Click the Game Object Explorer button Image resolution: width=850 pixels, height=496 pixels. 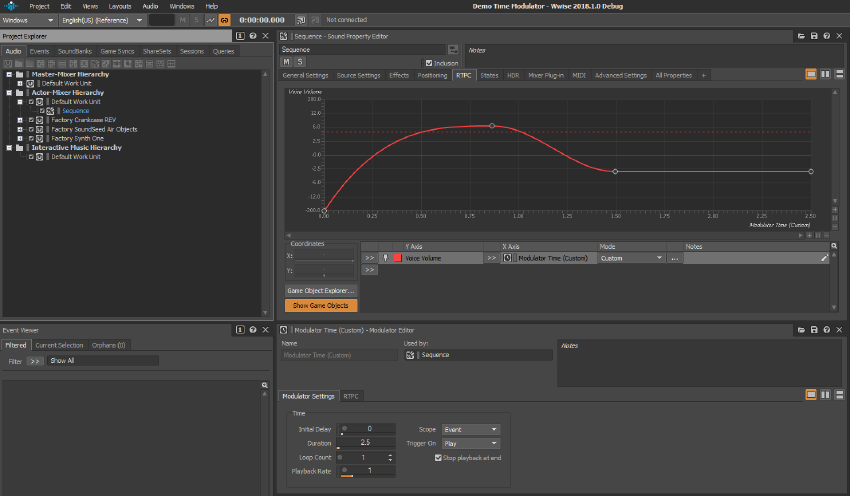(x=321, y=291)
